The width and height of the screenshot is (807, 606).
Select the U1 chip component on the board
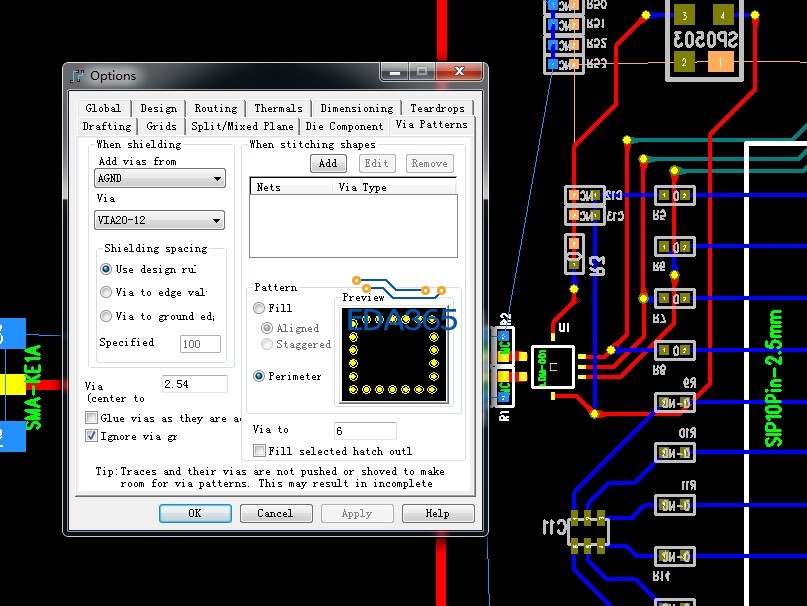click(x=552, y=367)
